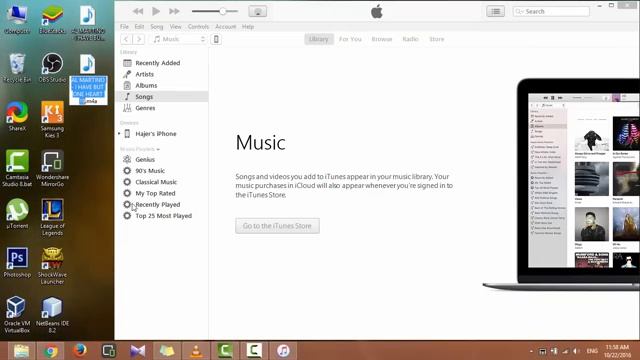Open File Explorer from the taskbar

(21, 351)
